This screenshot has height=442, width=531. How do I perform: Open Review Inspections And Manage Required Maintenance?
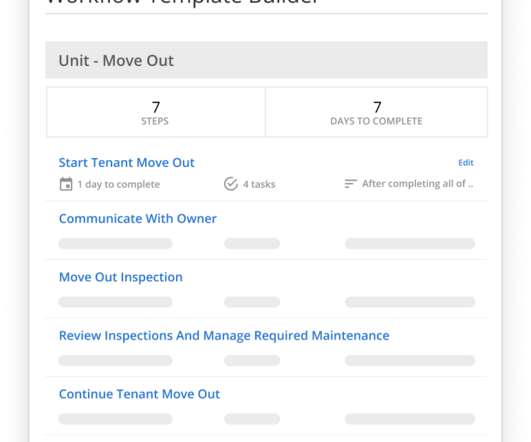(x=224, y=336)
